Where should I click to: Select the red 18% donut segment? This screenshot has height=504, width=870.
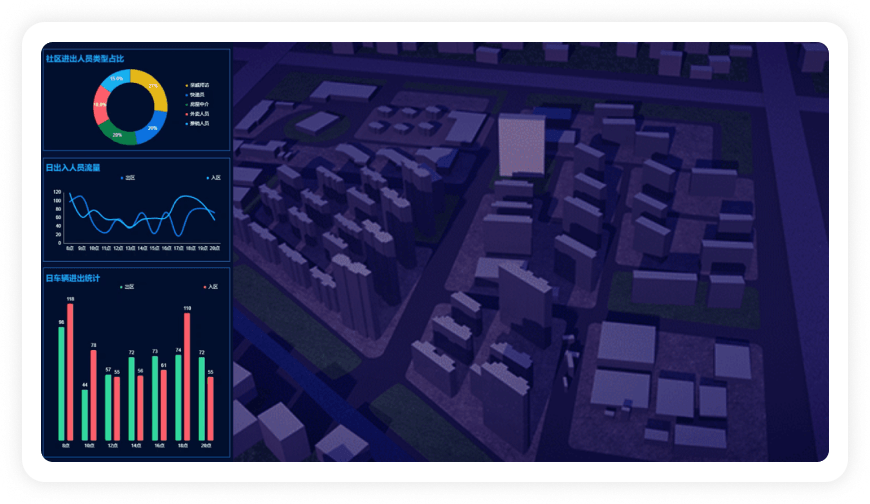100,106
